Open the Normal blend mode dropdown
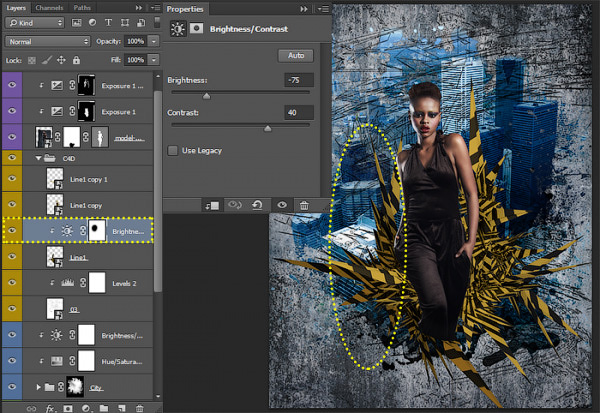This screenshot has height=413, width=600. tap(47, 41)
